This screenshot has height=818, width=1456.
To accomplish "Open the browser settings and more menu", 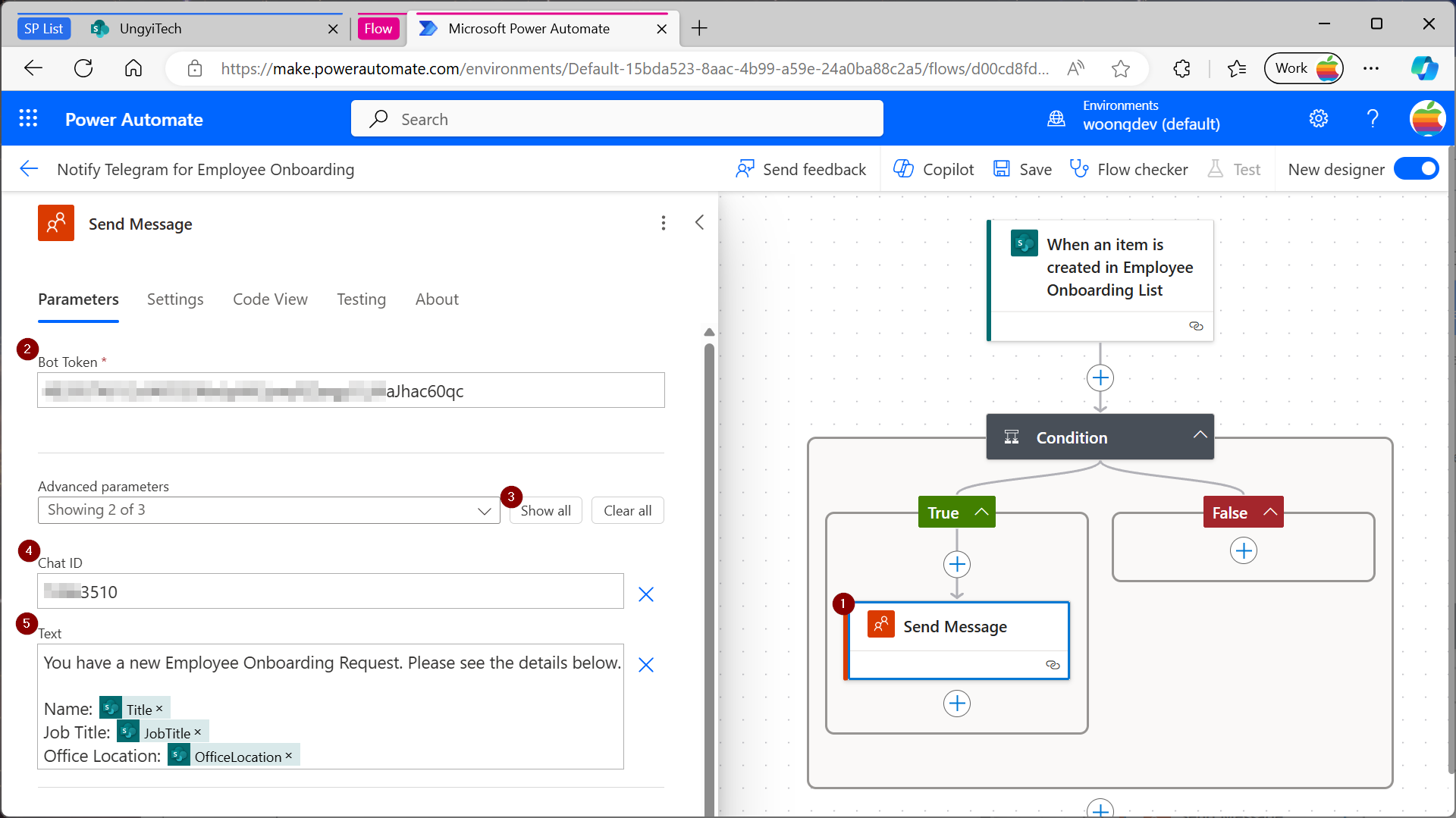I will click(1371, 68).
